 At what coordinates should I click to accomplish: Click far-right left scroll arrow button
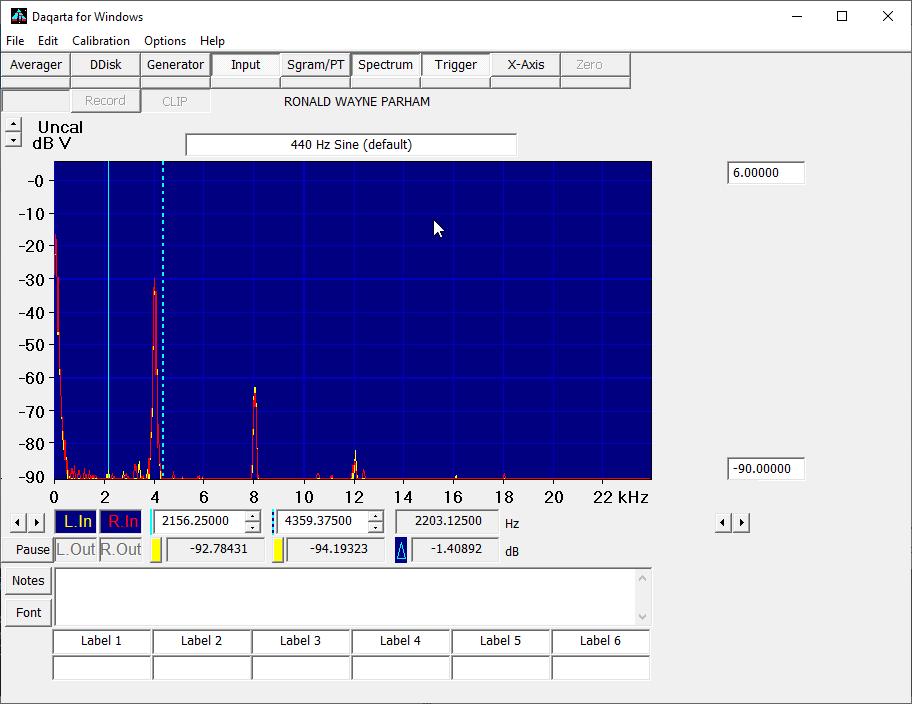point(723,522)
